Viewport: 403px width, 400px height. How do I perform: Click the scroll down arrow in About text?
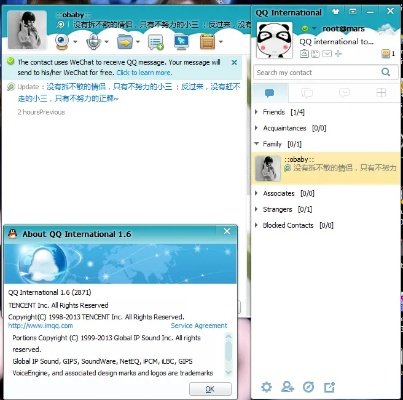228,373
